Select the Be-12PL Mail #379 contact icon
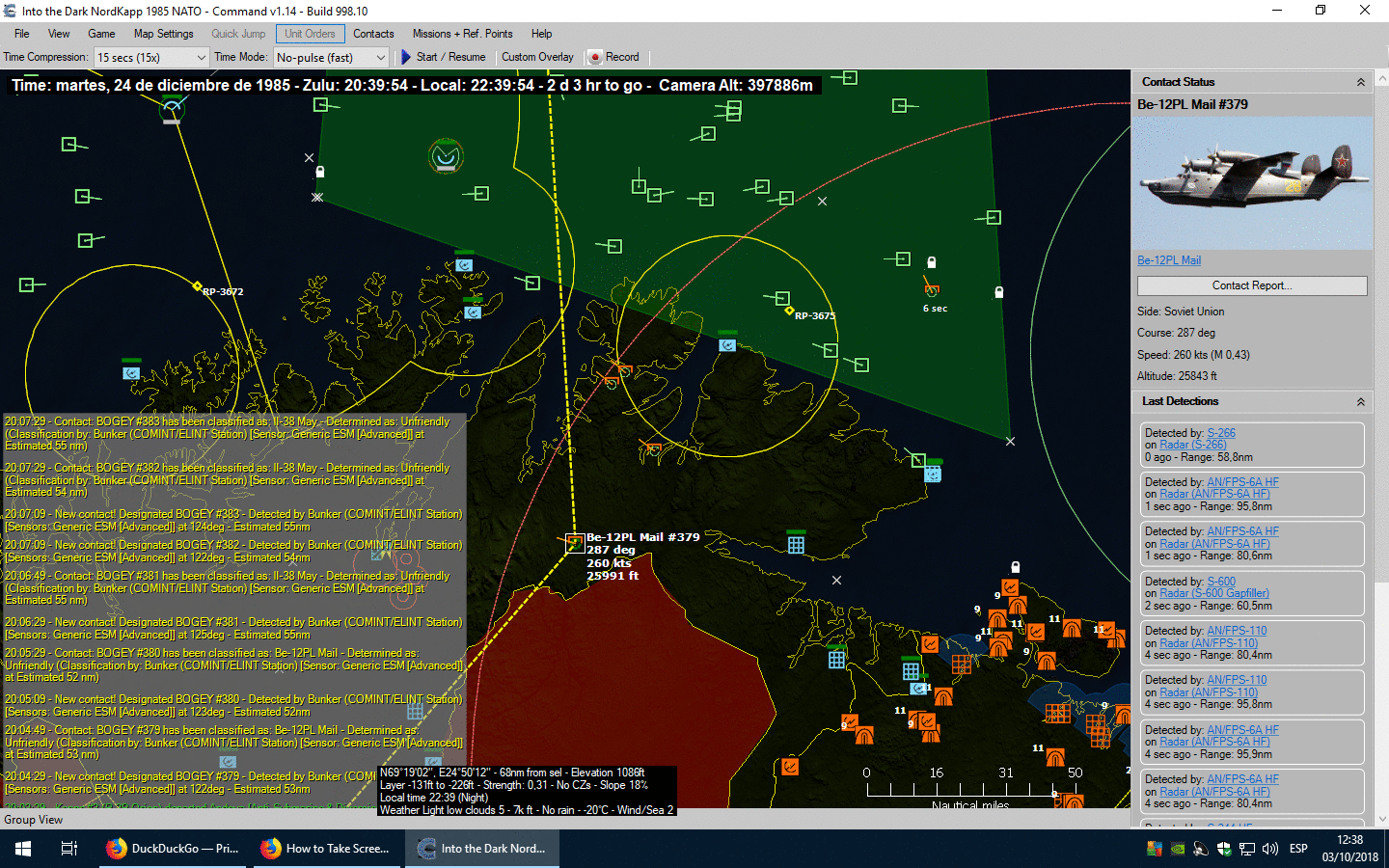 [575, 543]
